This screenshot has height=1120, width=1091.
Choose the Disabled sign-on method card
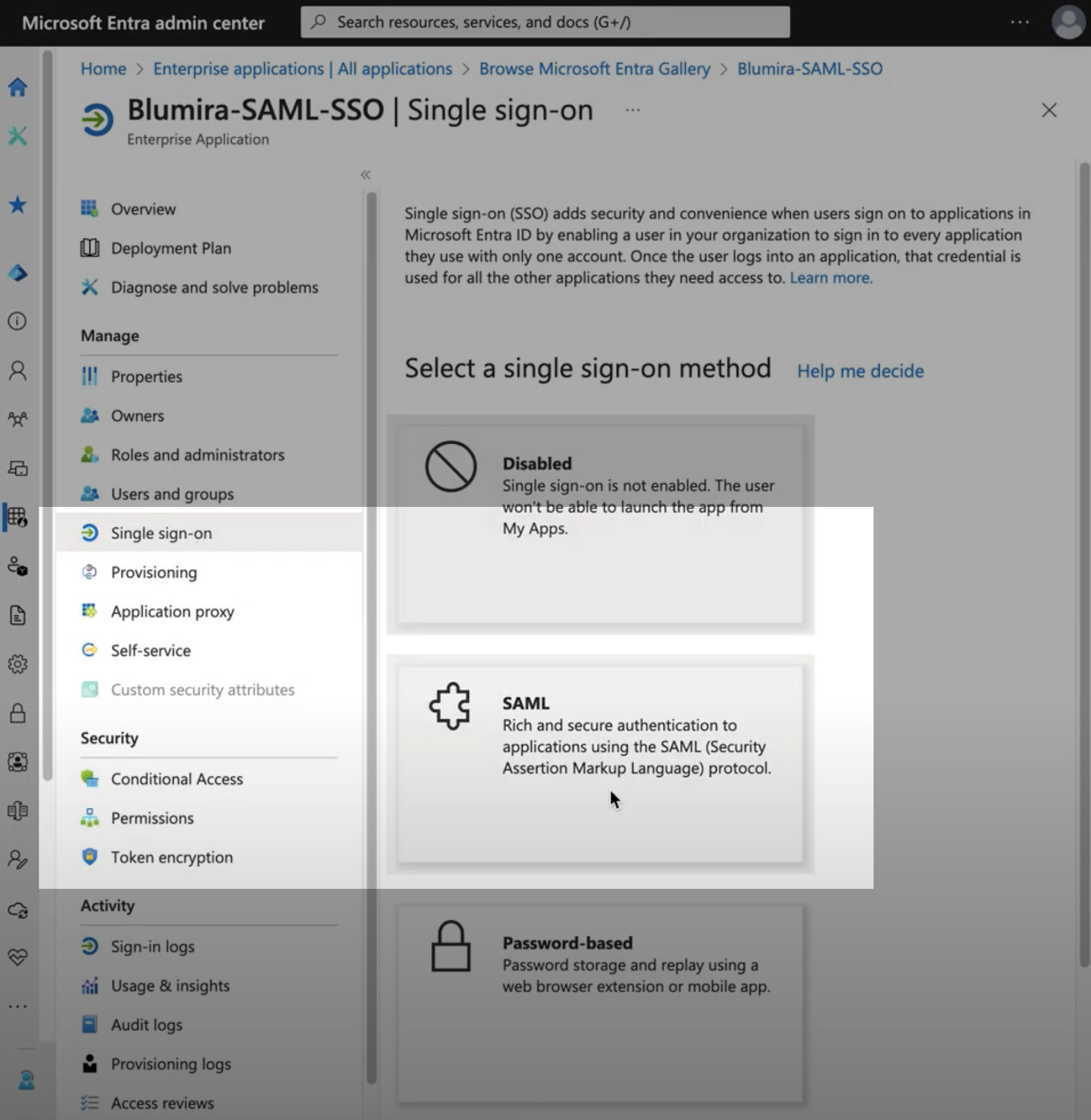click(600, 525)
